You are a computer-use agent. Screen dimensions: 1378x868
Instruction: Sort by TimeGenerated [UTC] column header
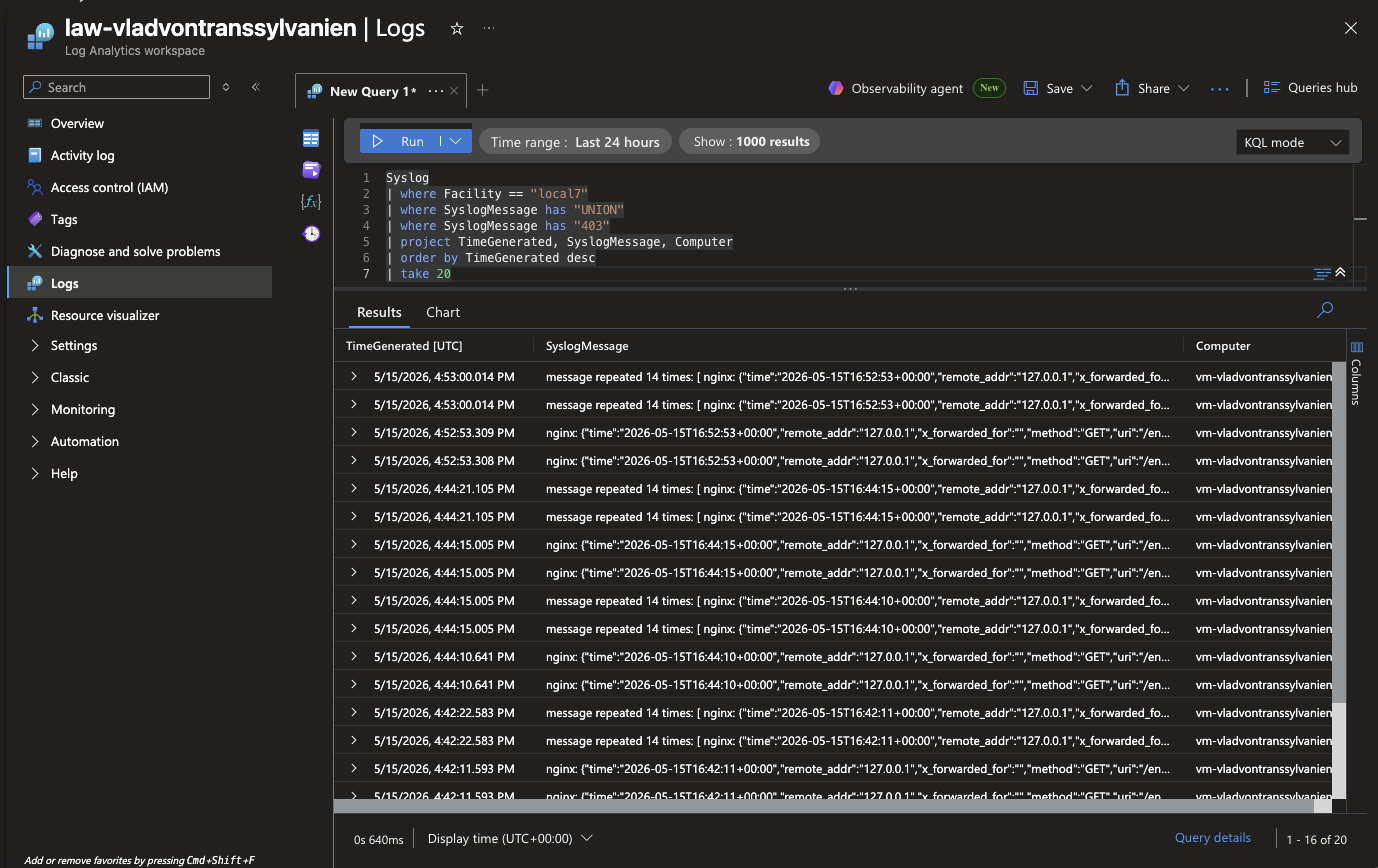[404, 346]
